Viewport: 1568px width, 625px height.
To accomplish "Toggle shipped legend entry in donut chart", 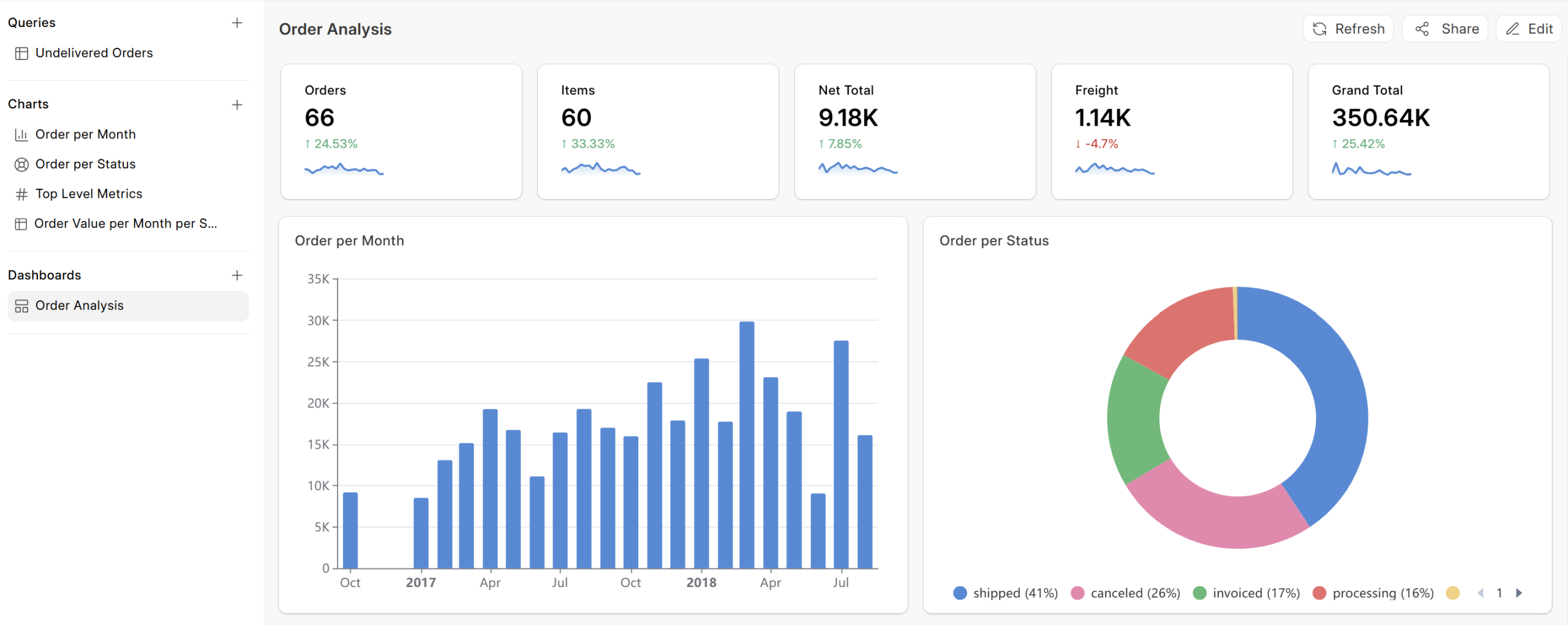I will [x=1006, y=593].
